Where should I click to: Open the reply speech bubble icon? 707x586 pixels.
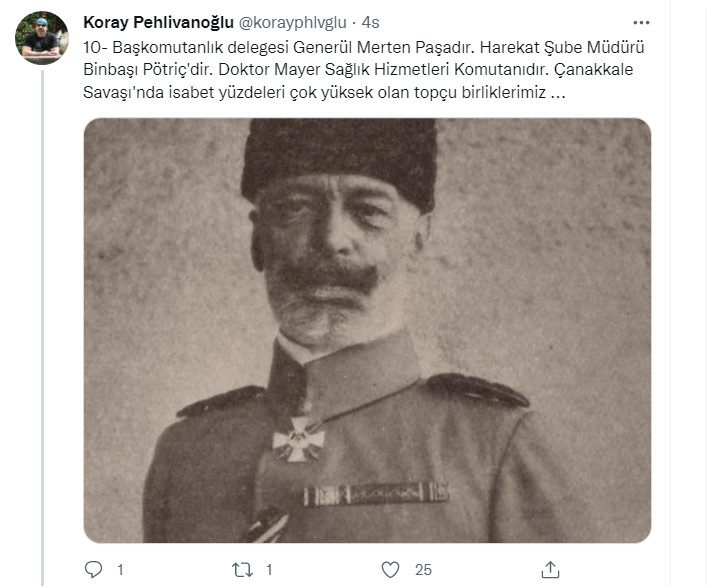(x=93, y=569)
